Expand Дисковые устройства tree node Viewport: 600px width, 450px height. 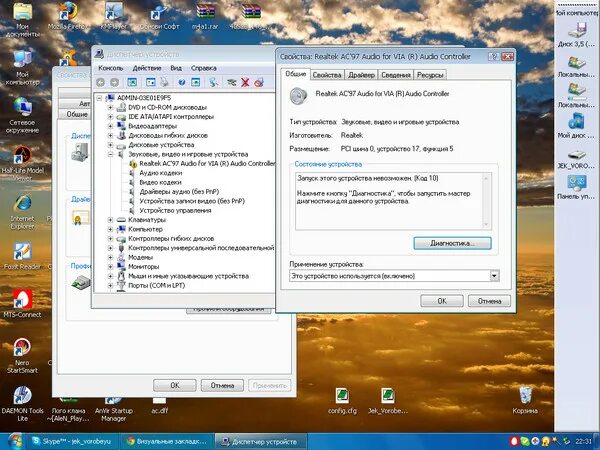point(110,145)
